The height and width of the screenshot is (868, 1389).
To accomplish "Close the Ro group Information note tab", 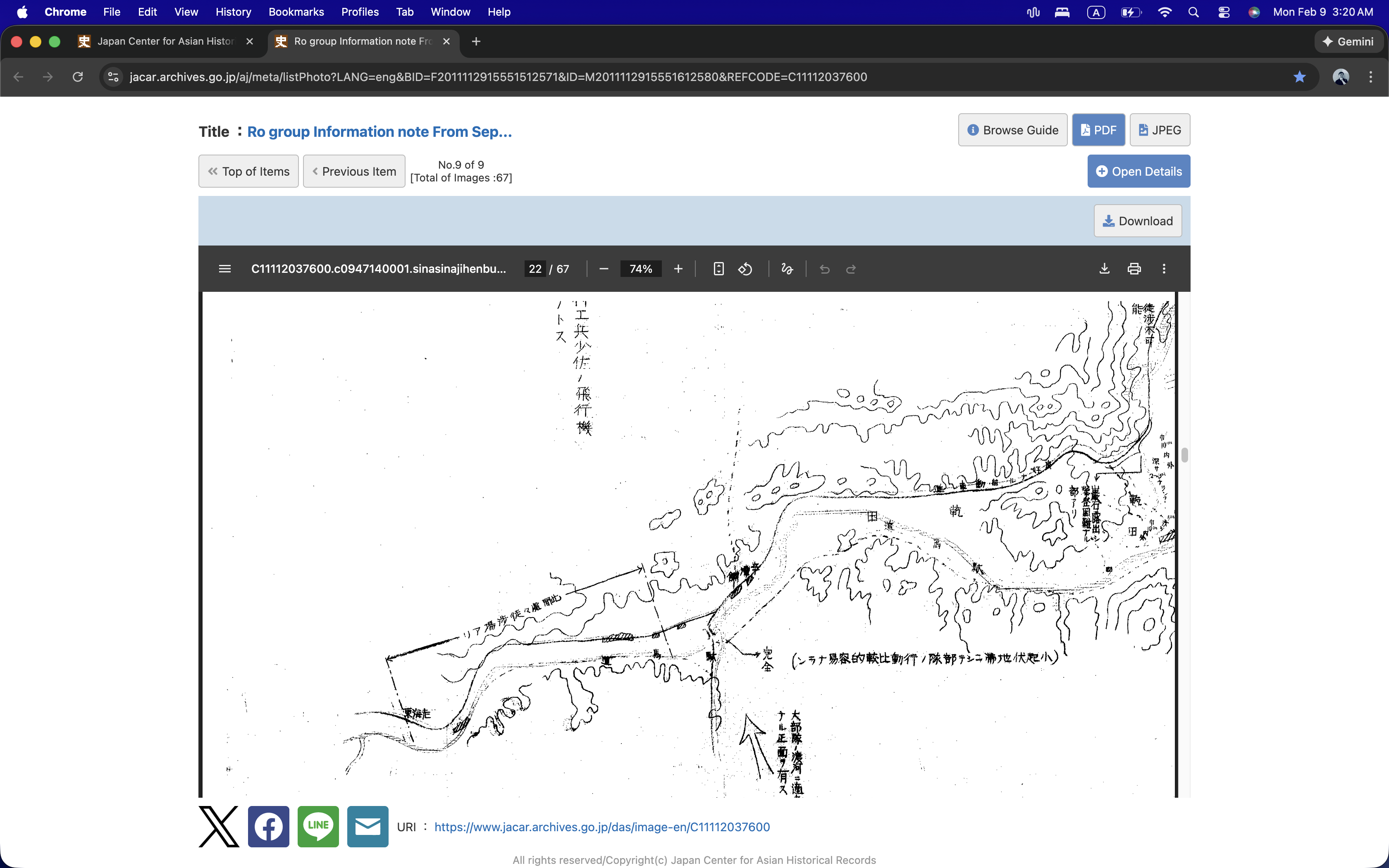I will point(446,41).
